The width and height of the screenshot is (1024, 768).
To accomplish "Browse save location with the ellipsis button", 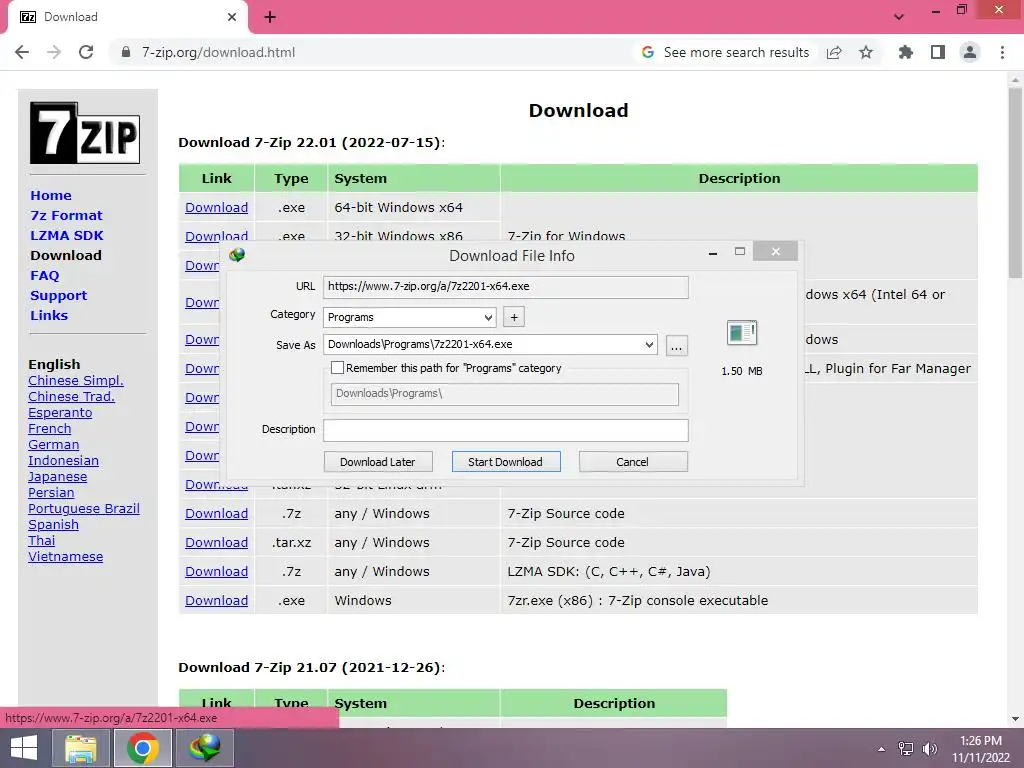I will pyautogui.click(x=677, y=345).
